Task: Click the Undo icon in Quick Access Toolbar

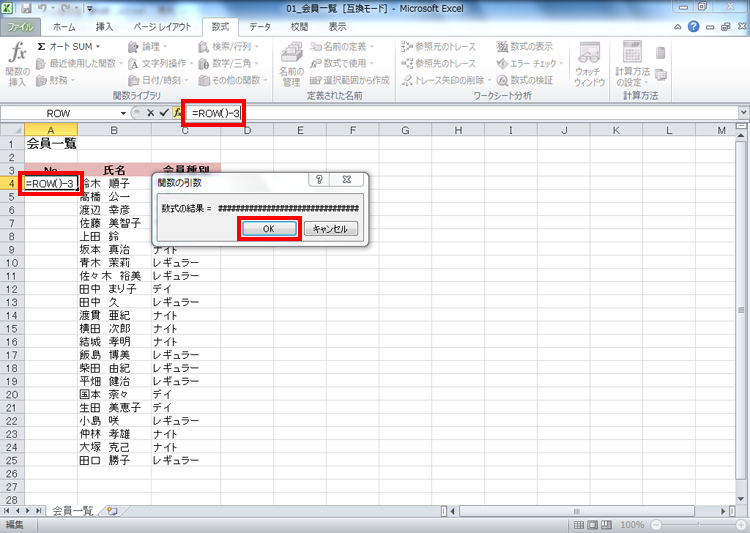Action: coord(42,8)
